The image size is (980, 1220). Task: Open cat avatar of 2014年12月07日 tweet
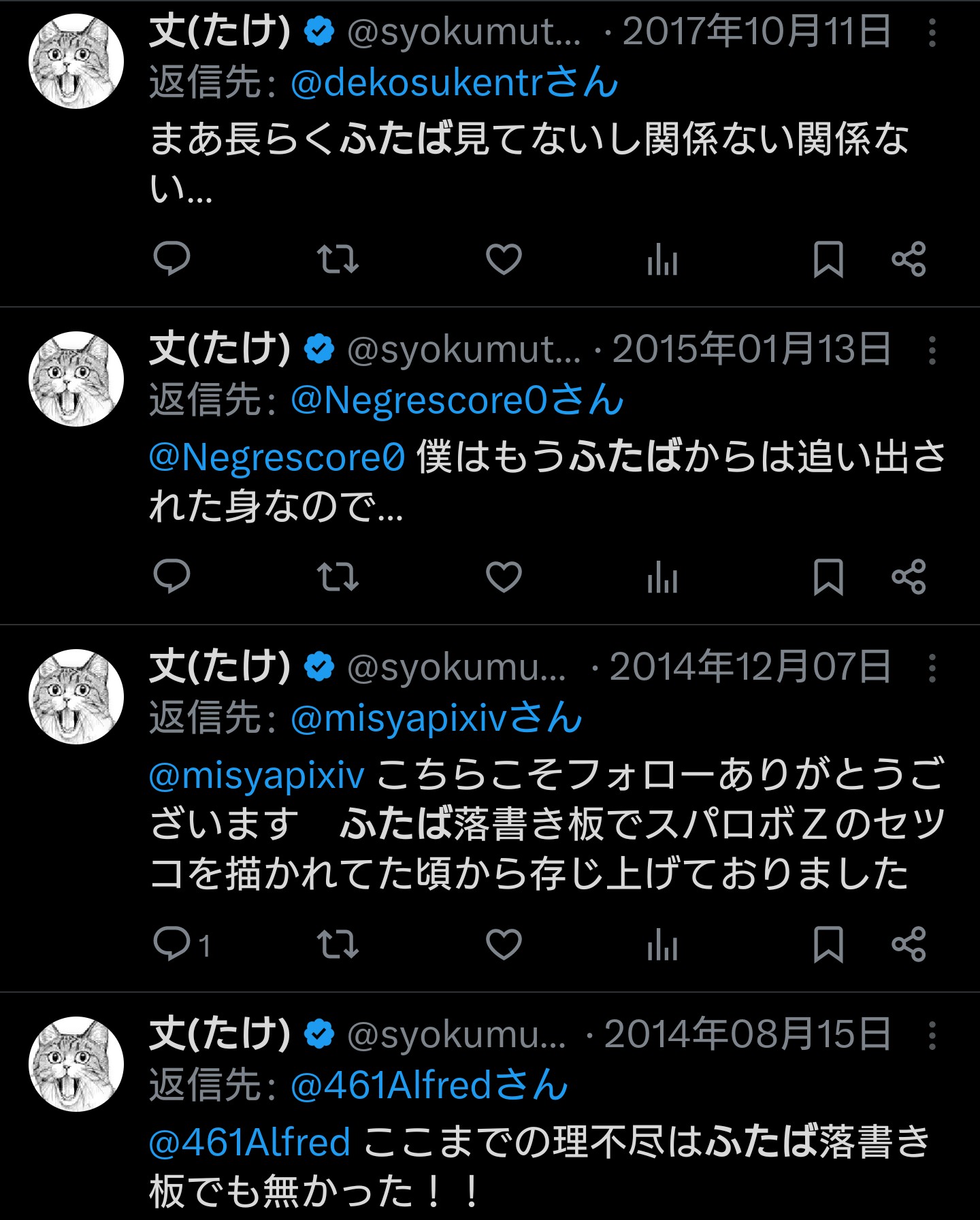click(x=76, y=697)
